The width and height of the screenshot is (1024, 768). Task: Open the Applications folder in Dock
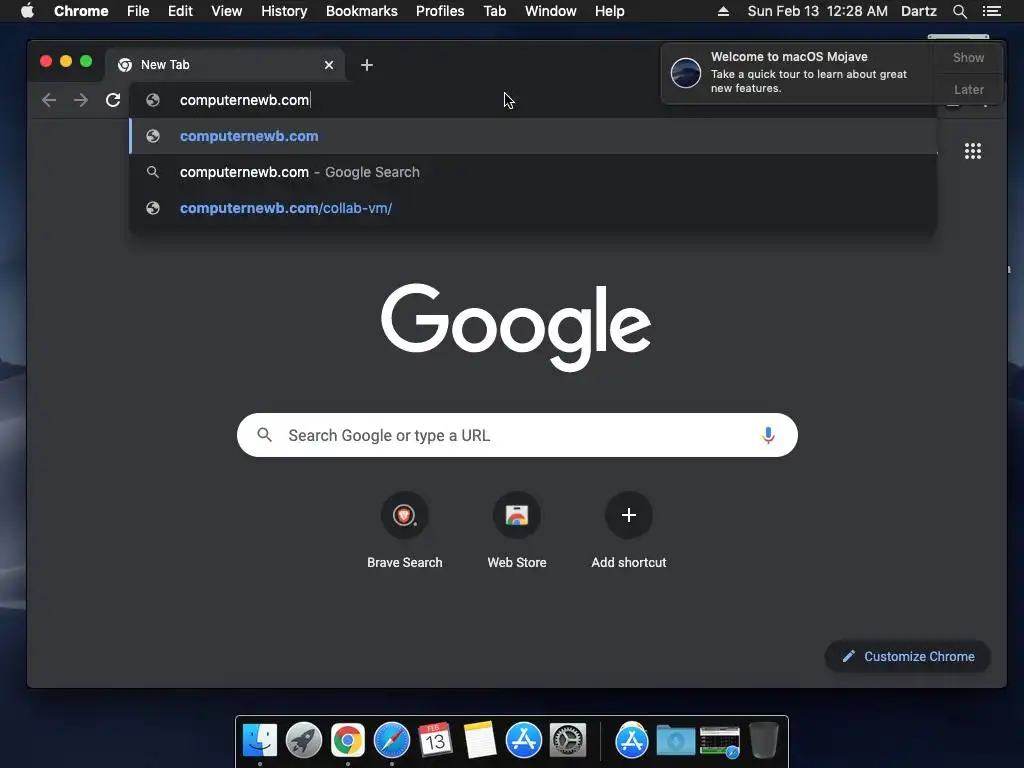[x=632, y=741]
